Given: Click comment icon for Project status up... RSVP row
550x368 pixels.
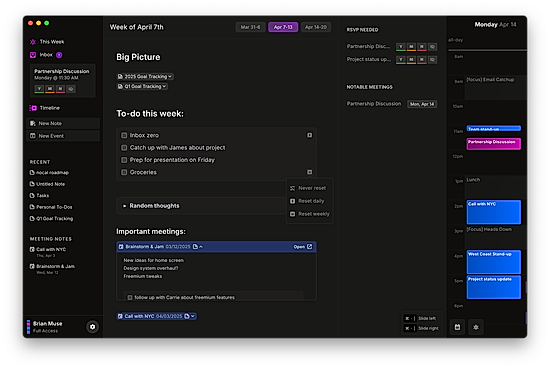Looking at the screenshot, I should click(x=432, y=60).
